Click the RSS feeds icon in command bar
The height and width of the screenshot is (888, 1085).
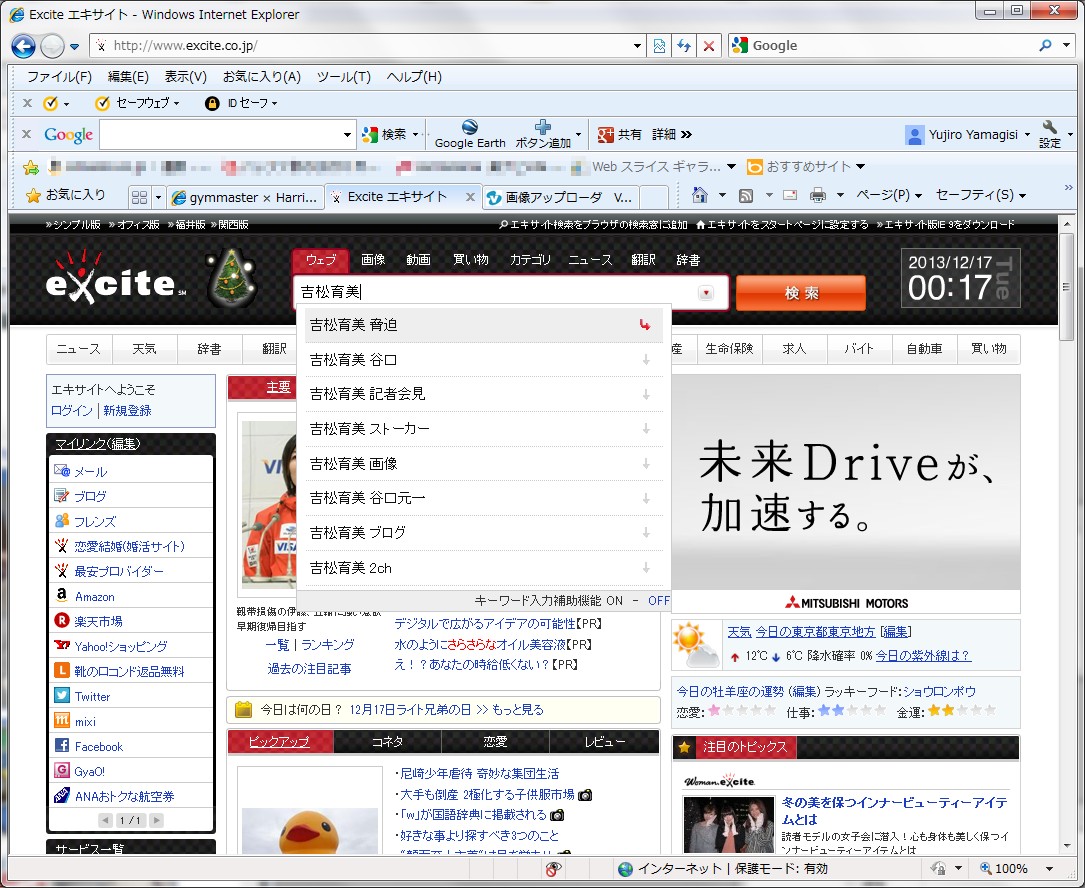(x=746, y=196)
